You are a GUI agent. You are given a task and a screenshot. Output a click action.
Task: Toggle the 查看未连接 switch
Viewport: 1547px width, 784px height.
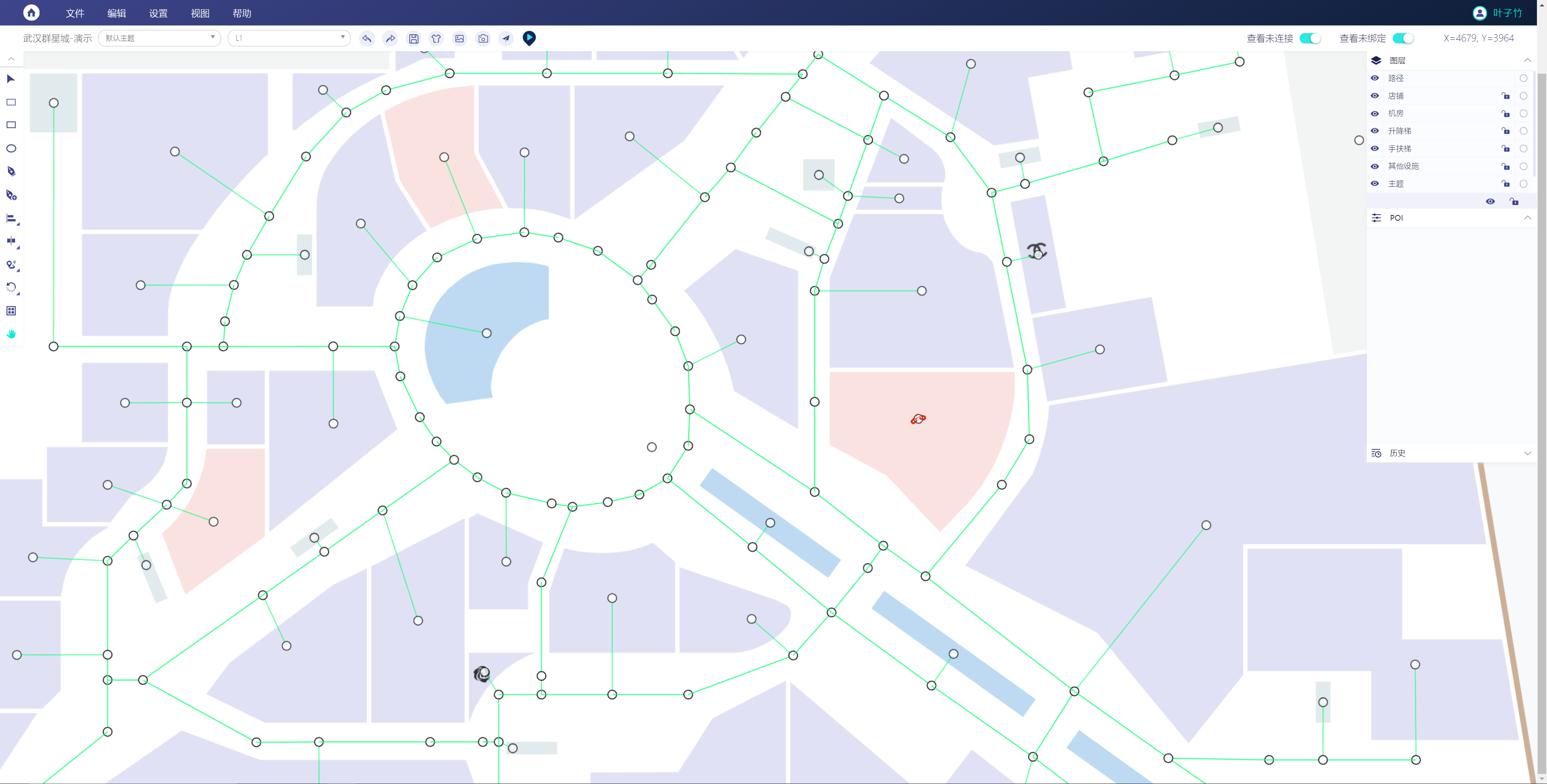coord(1310,38)
